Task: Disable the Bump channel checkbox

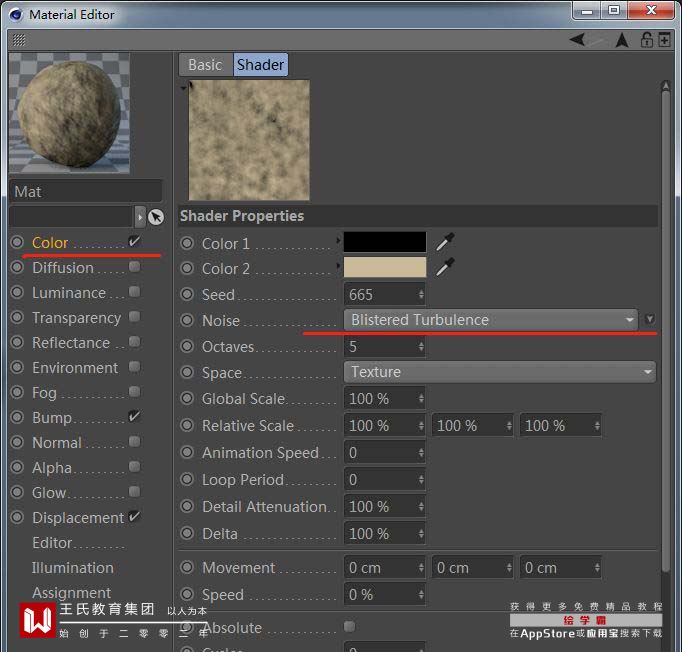Action: pos(134,416)
